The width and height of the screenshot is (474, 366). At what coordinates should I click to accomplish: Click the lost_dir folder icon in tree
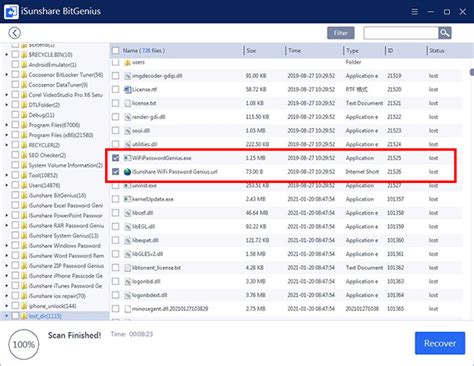[24, 316]
